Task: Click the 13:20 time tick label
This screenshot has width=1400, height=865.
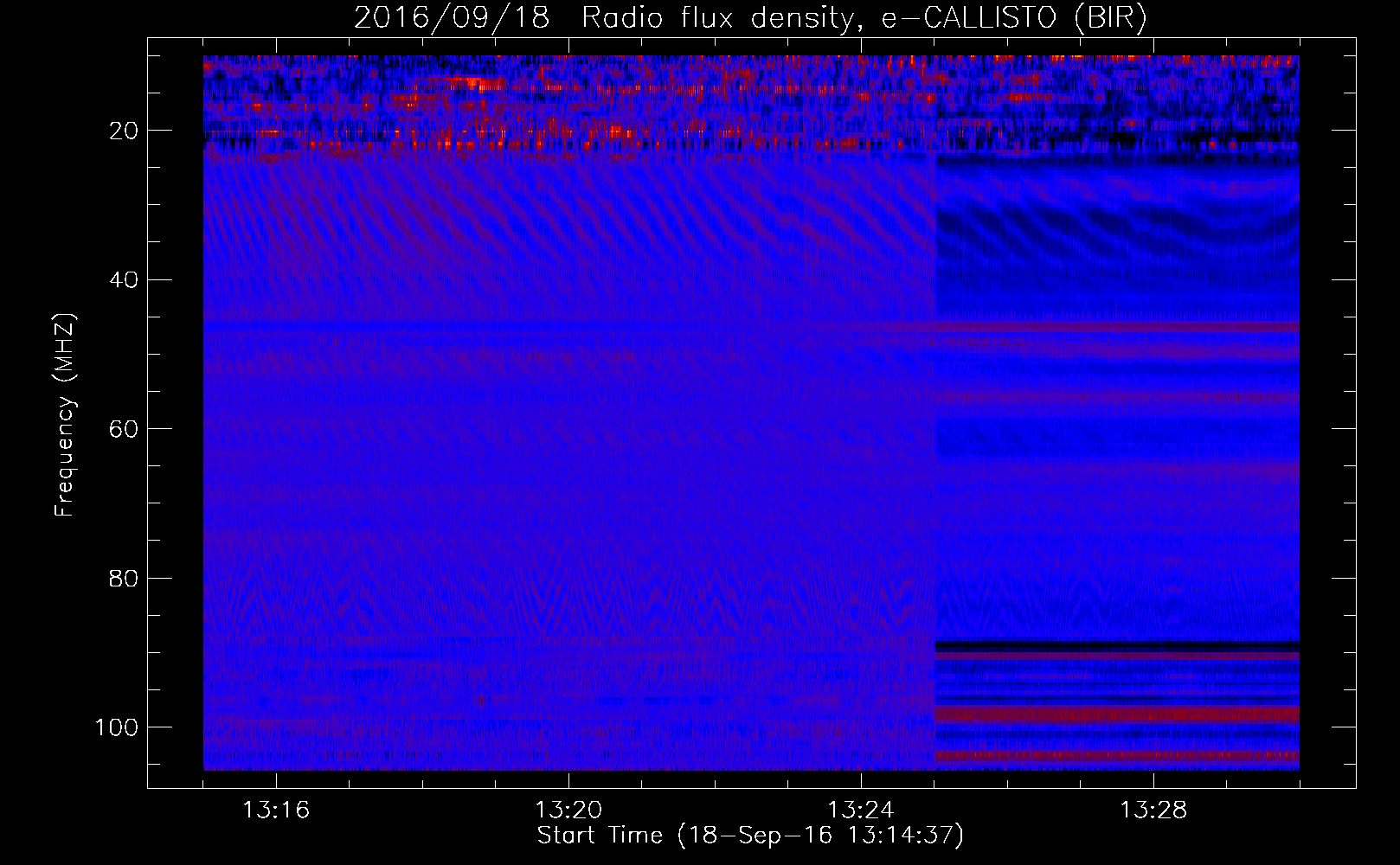Action: pyautogui.click(x=568, y=811)
